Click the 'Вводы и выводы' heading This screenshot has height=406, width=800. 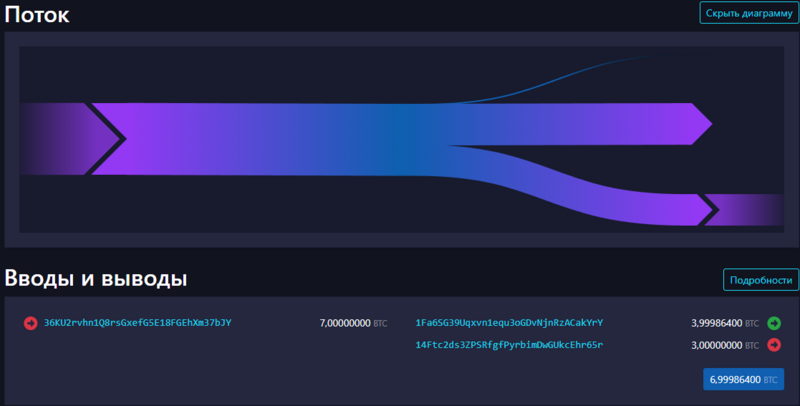click(96, 278)
